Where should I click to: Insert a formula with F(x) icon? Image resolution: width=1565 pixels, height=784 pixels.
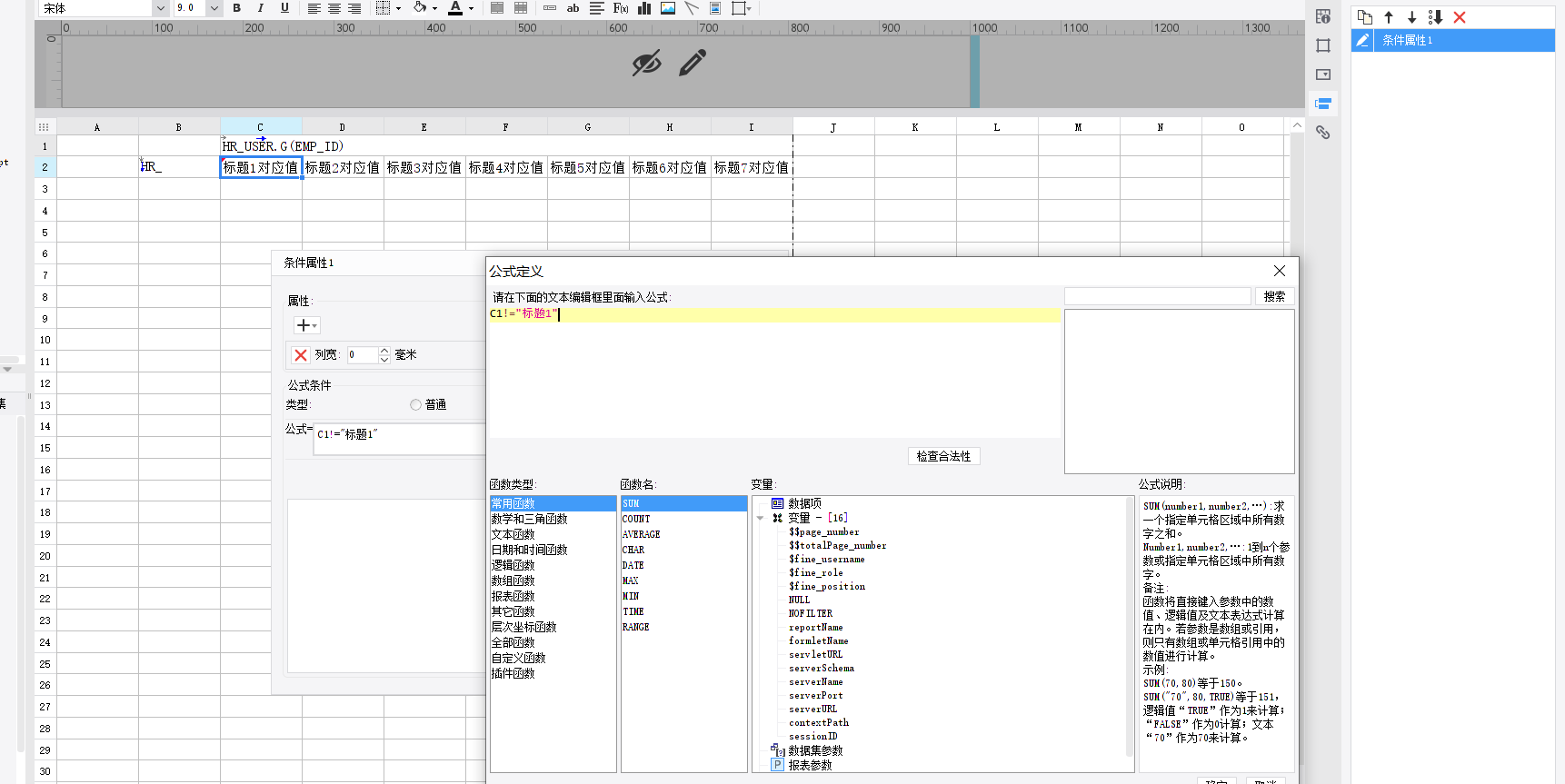coord(621,8)
